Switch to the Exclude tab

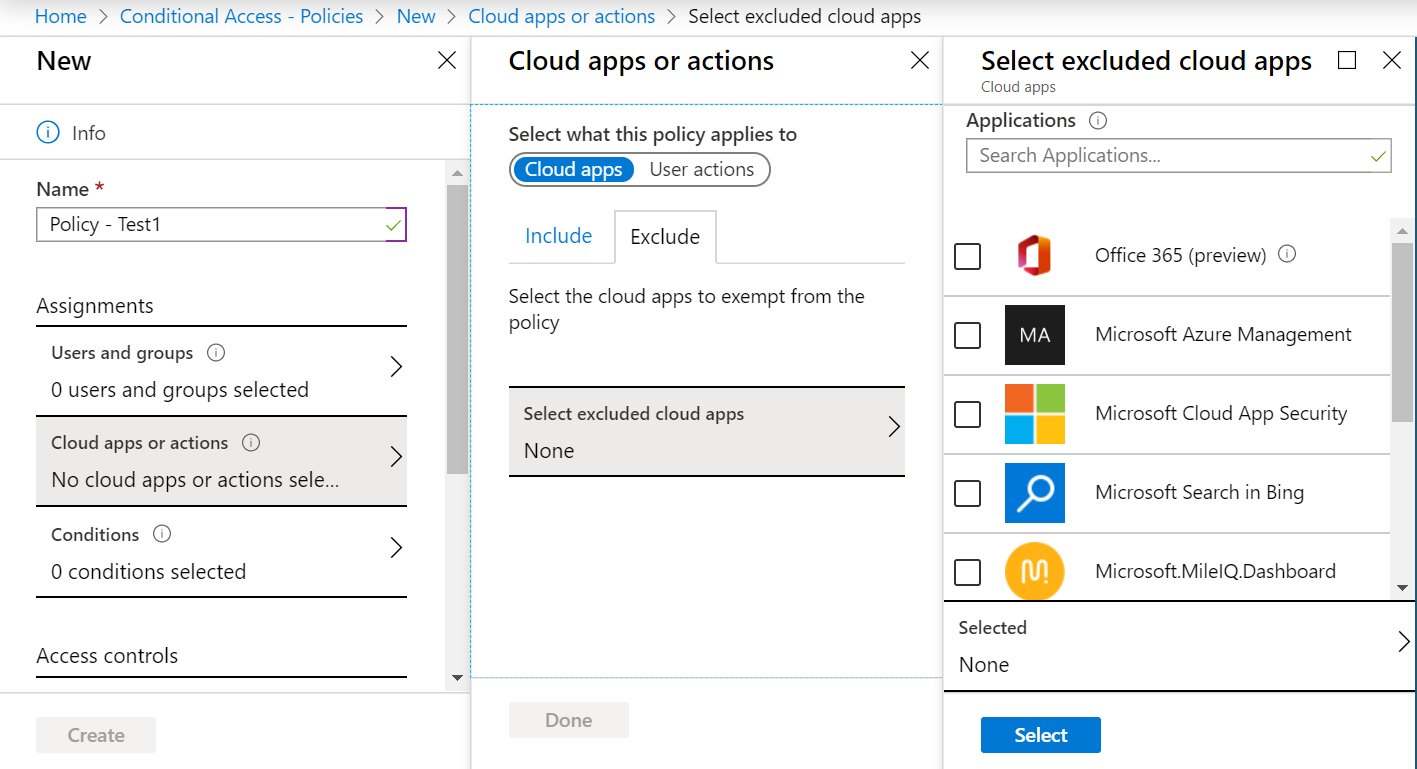pos(665,237)
